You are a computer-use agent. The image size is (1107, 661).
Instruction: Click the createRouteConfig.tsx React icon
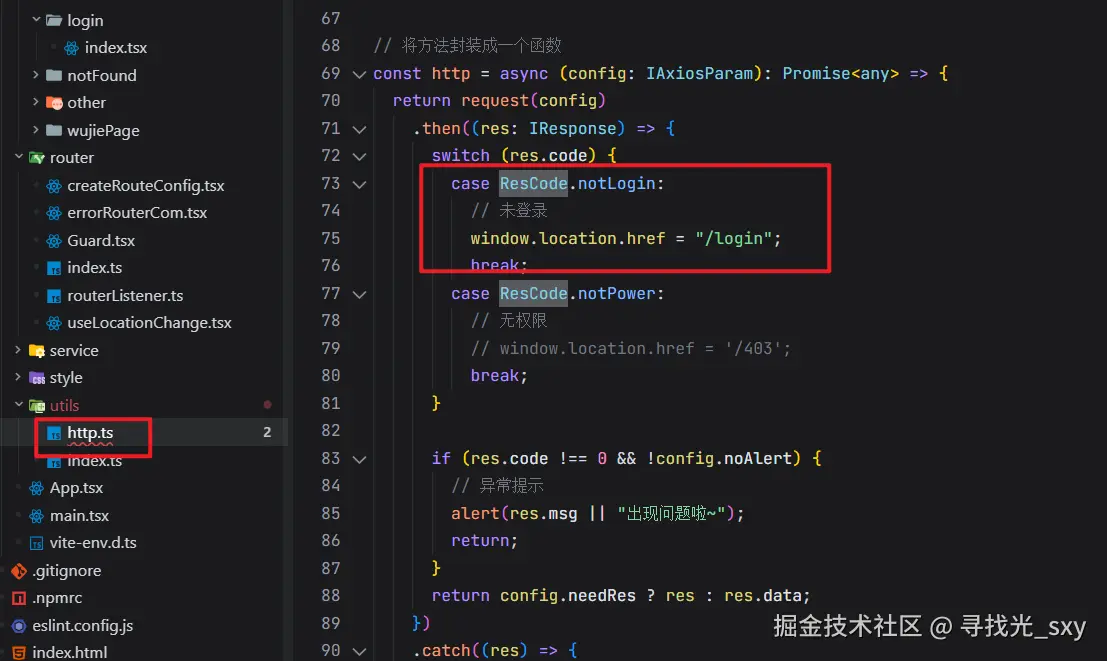click(x=54, y=186)
